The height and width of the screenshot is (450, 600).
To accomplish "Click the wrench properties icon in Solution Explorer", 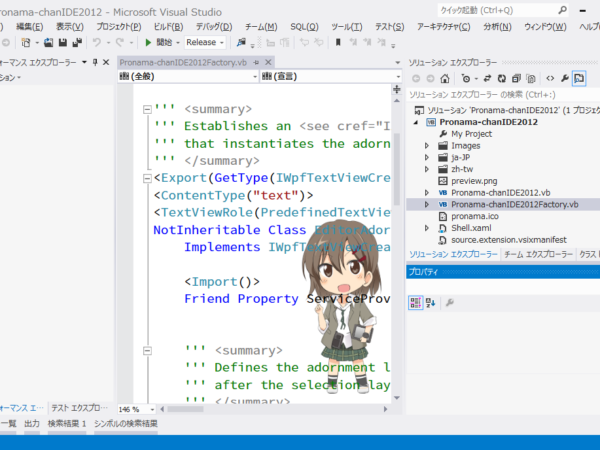I will [x=565, y=78].
